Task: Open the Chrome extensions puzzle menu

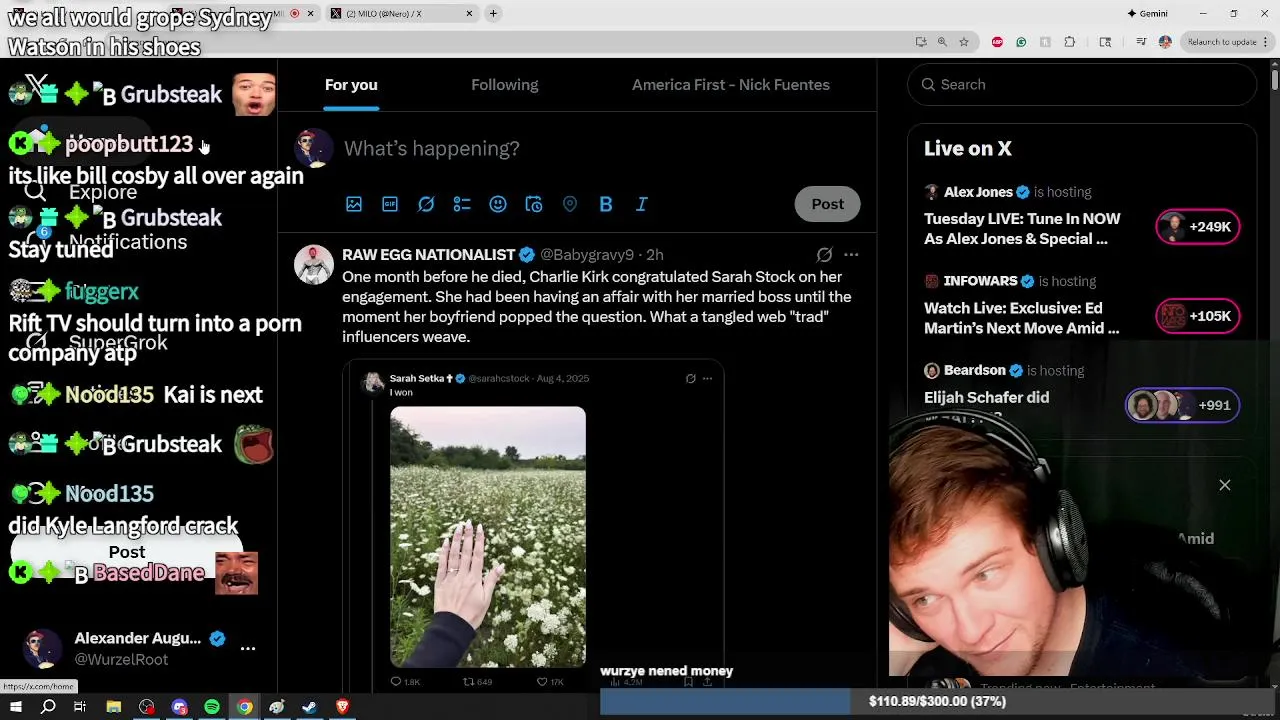Action: point(1070,42)
